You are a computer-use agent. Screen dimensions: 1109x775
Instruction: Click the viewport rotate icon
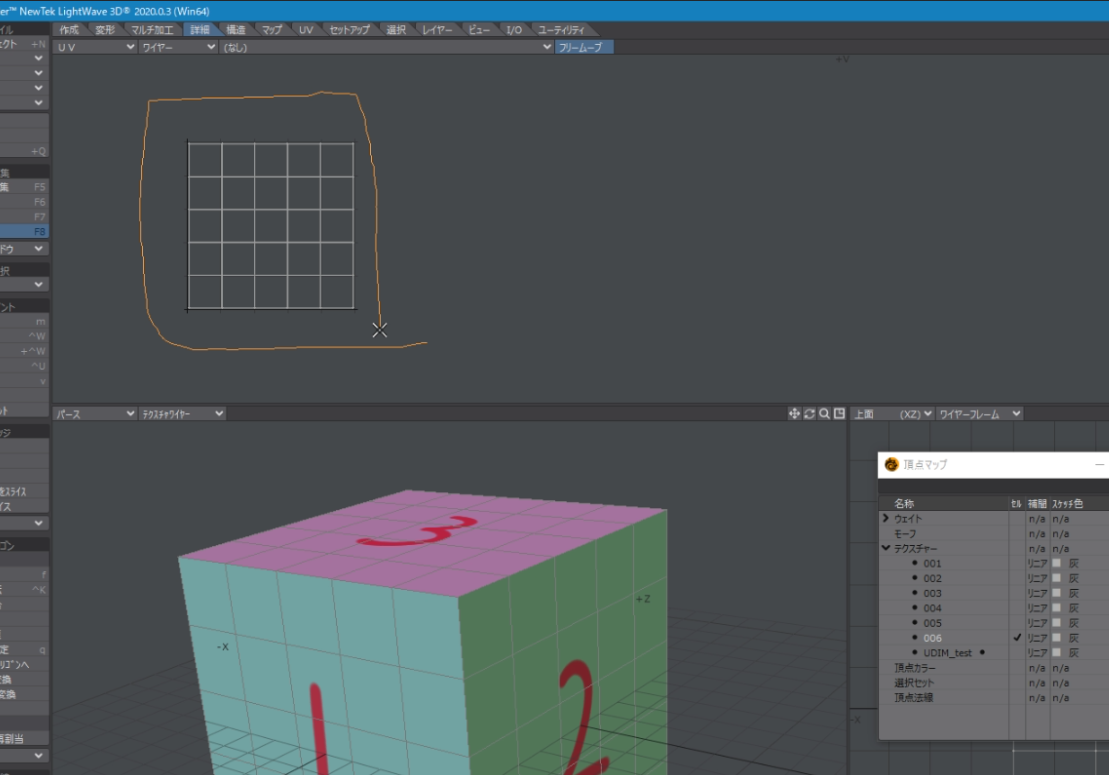click(809, 414)
